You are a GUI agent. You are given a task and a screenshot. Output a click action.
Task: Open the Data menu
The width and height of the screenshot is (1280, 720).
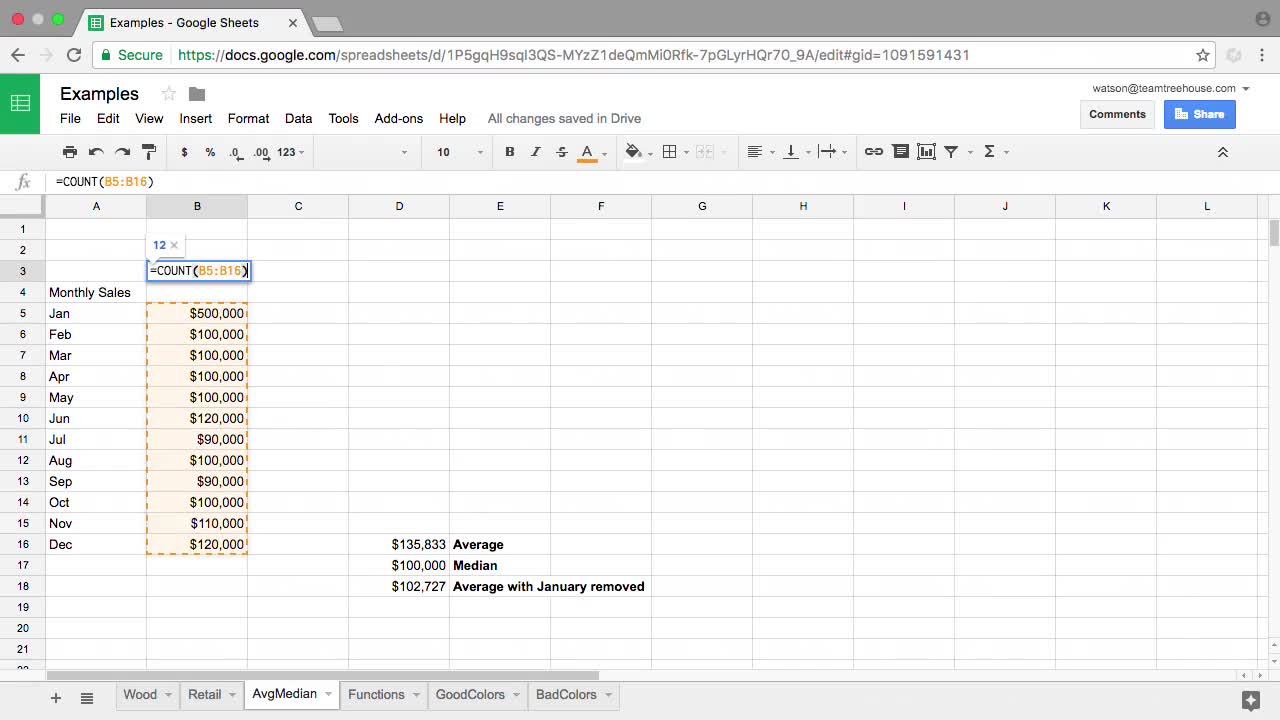(x=298, y=118)
